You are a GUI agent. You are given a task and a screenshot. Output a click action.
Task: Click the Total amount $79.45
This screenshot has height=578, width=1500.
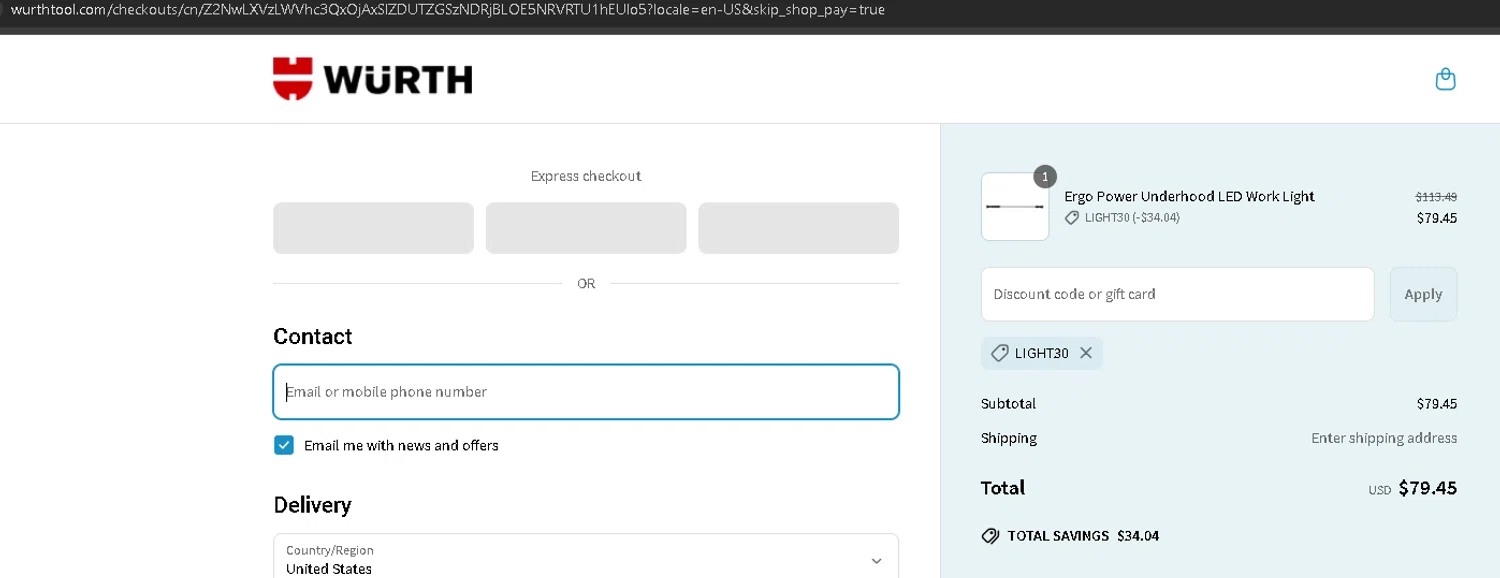1427,488
